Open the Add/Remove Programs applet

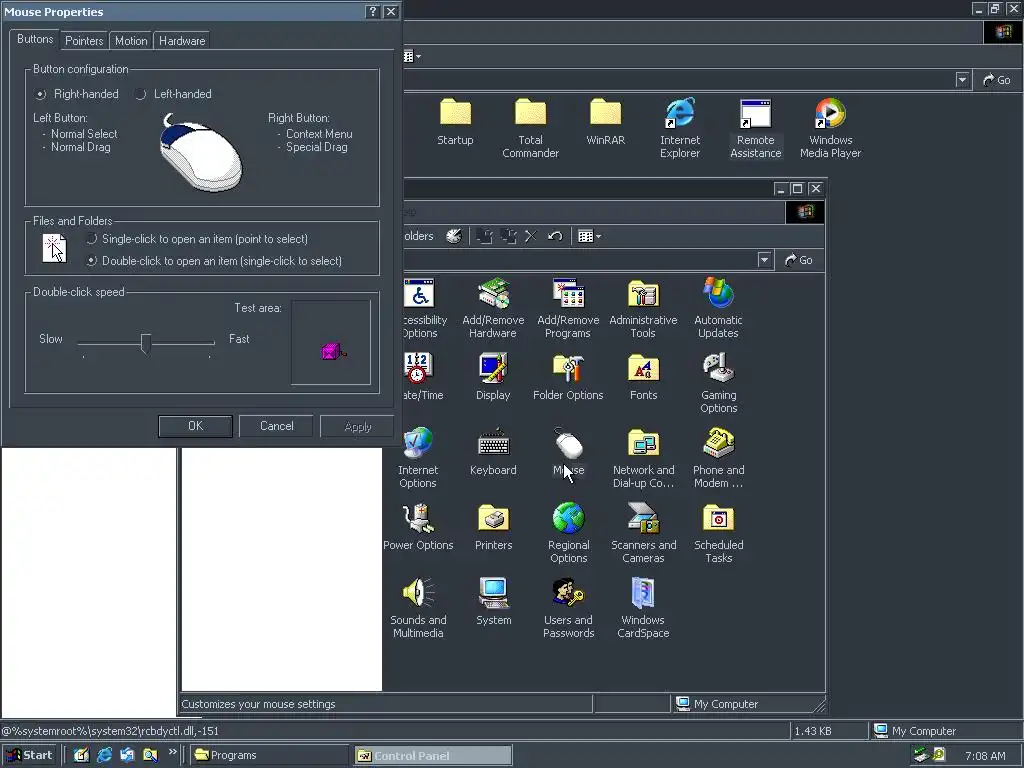pyautogui.click(x=568, y=308)
